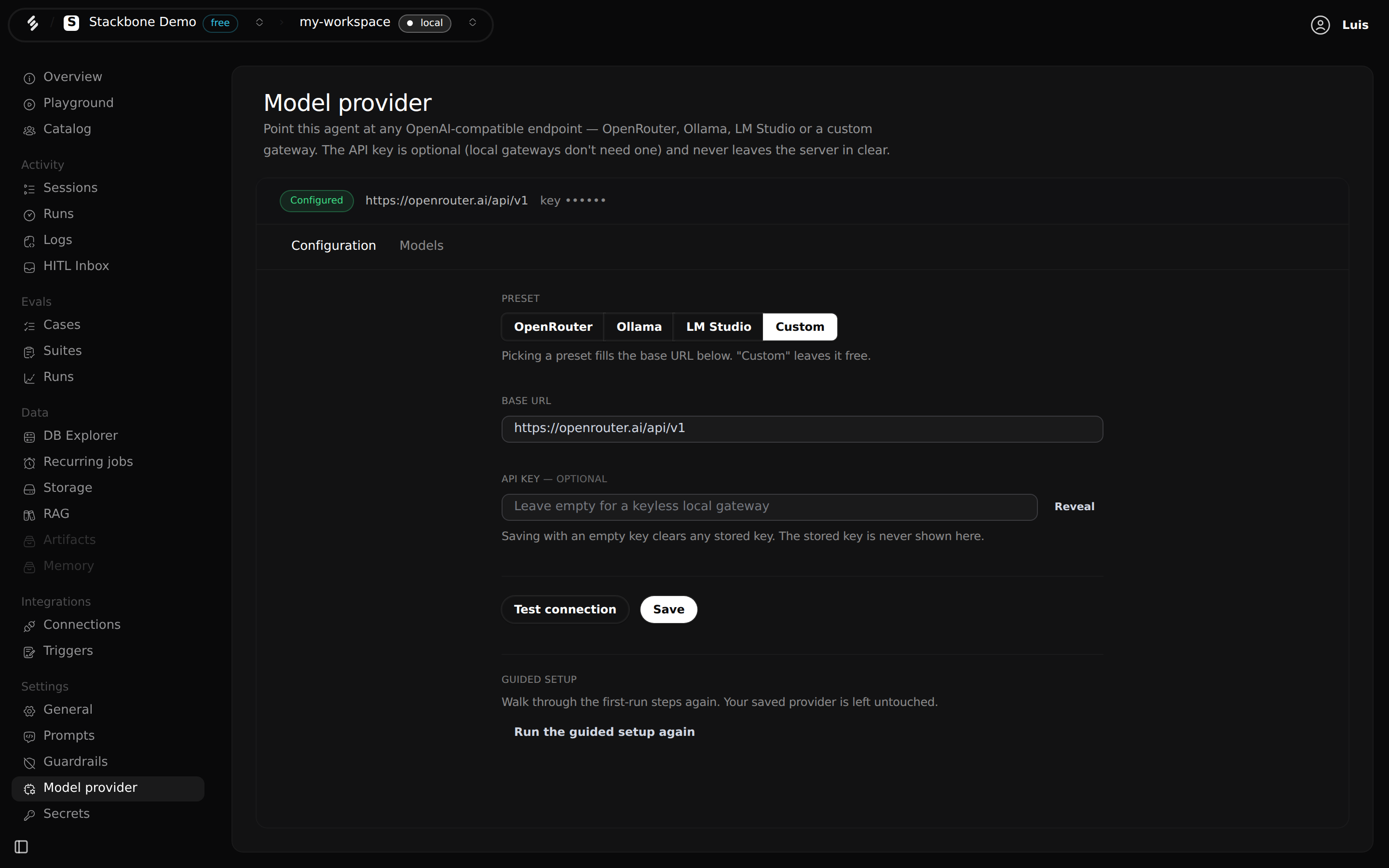Open the Guardrails shield icon
Image resolution: width=1389 pixels, height=868 pixels.
pos(29,763)
